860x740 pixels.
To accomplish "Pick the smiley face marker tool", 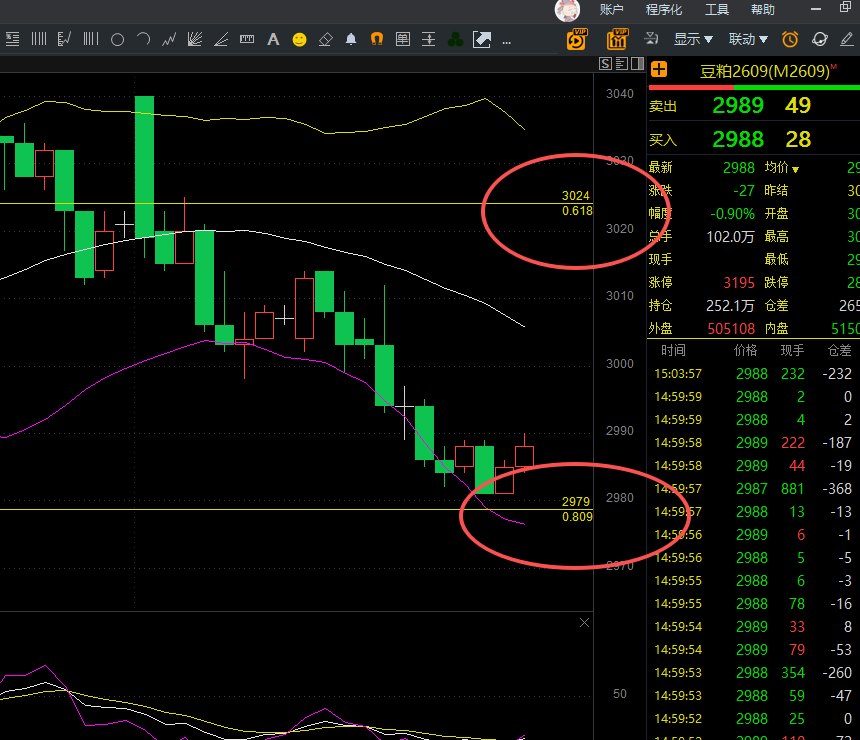I will click(x=299, y=39).
